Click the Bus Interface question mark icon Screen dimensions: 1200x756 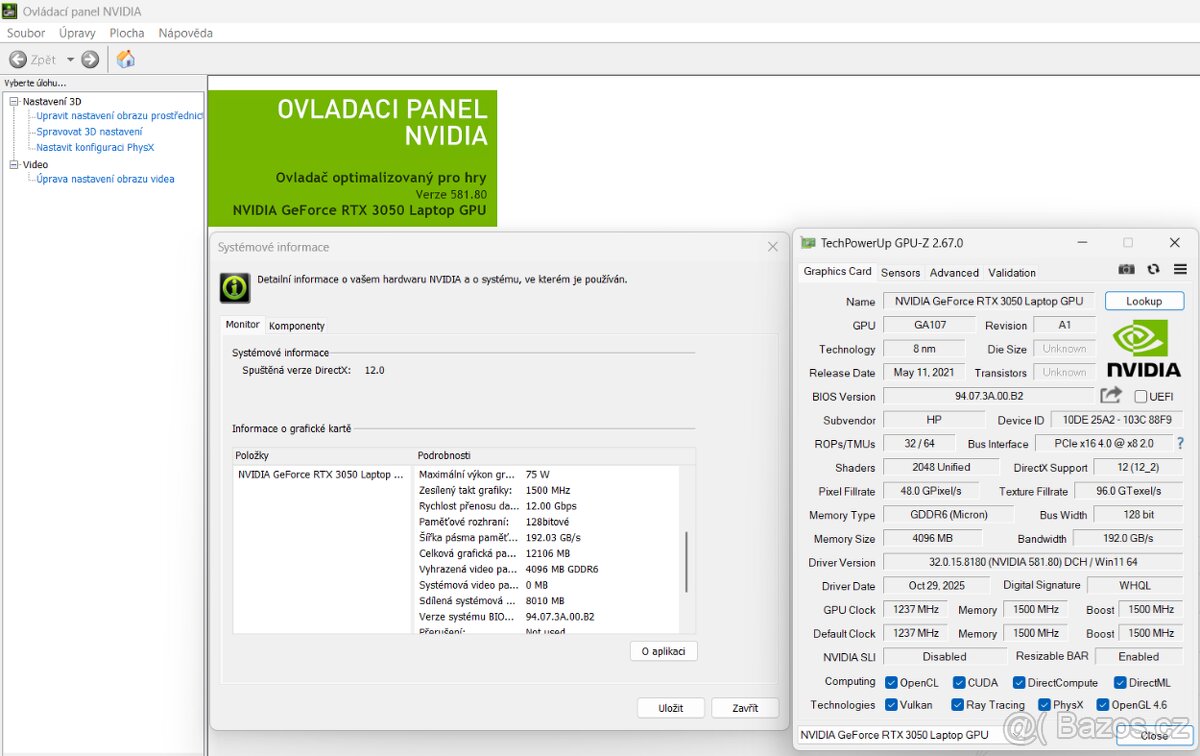click(1180, 444)
